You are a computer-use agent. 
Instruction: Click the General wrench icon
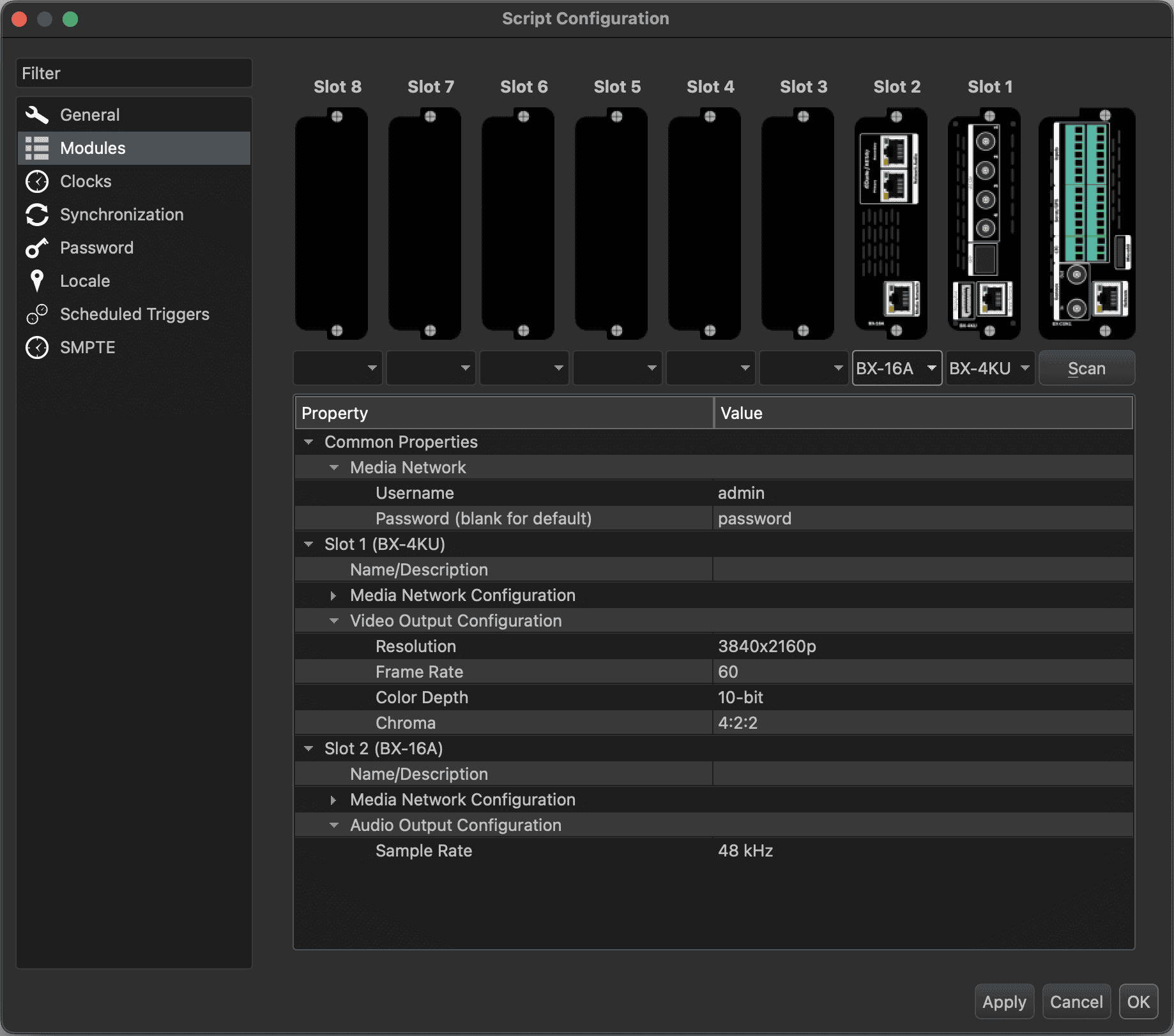click(x=37, y=115)
